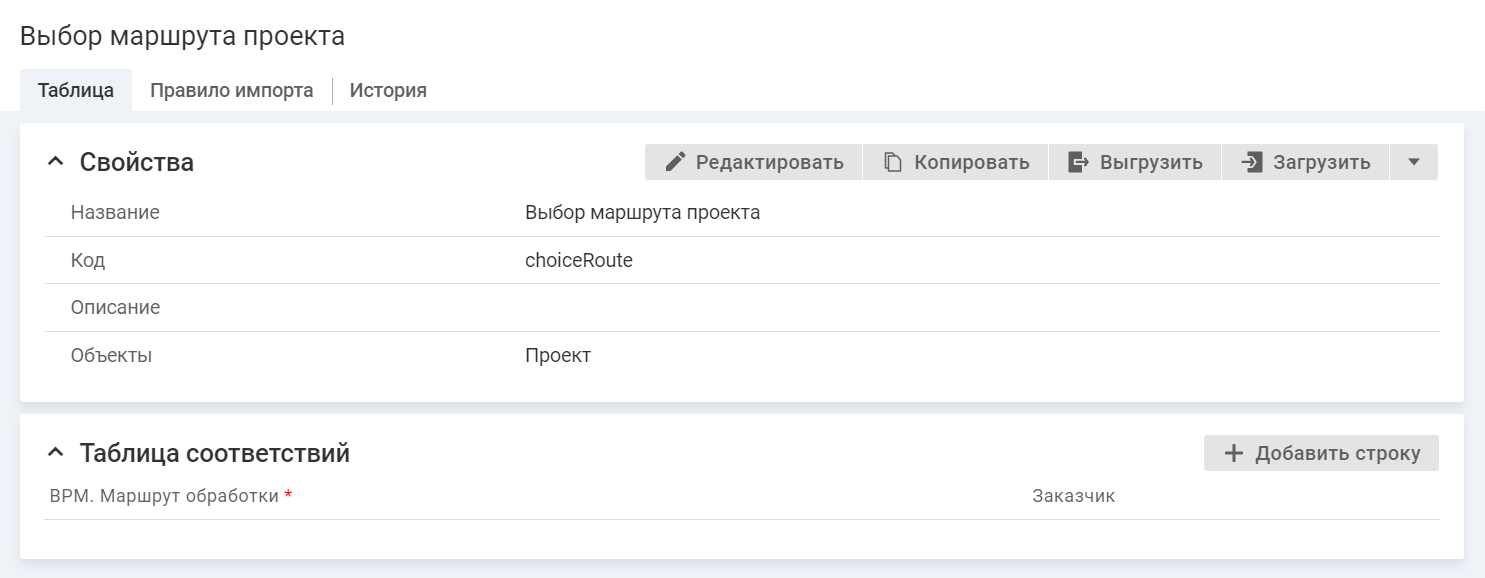Viewport: 1485px width, 578px height.
Task: Open the dropdown arrow next to Загрузить
Action: [1413, 162]
